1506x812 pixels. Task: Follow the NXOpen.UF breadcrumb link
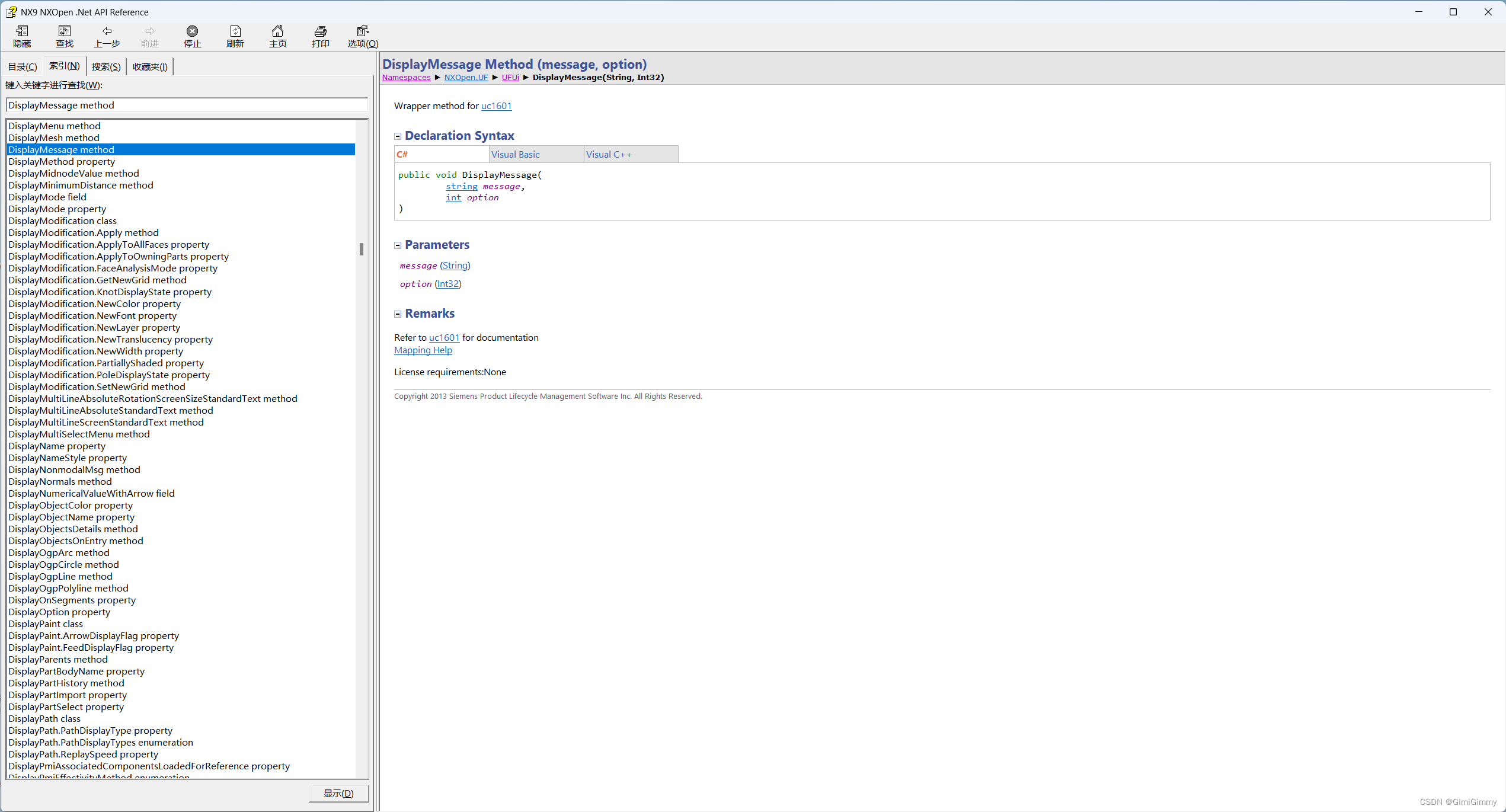point(466,78)
